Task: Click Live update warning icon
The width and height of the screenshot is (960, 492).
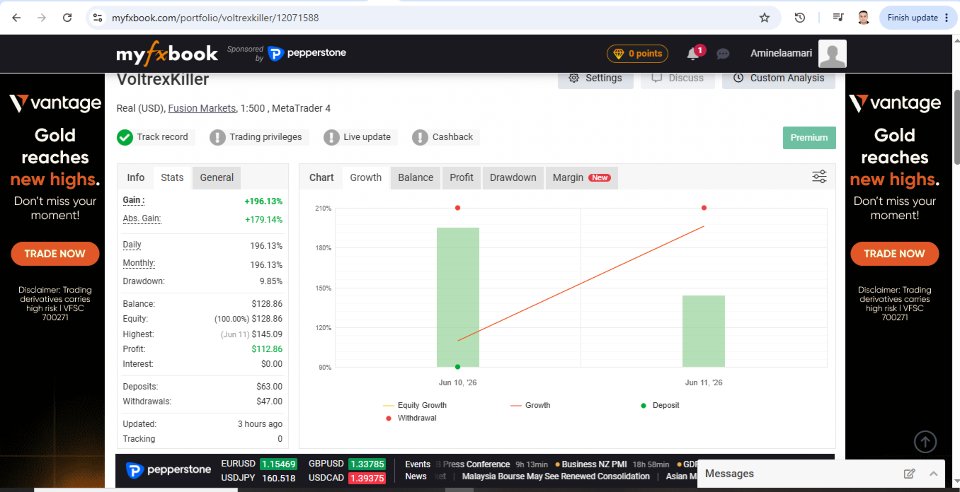Action: [x=331, y=137]
